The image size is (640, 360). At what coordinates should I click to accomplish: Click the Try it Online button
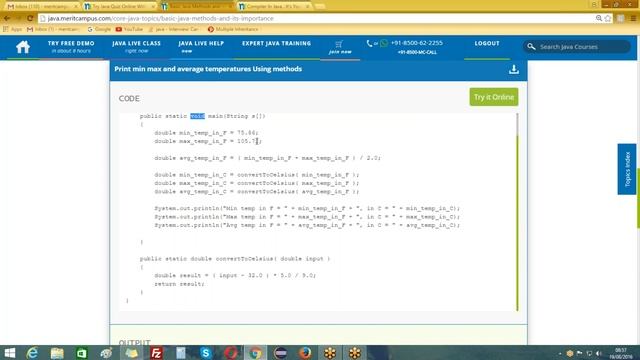(494, 97)
